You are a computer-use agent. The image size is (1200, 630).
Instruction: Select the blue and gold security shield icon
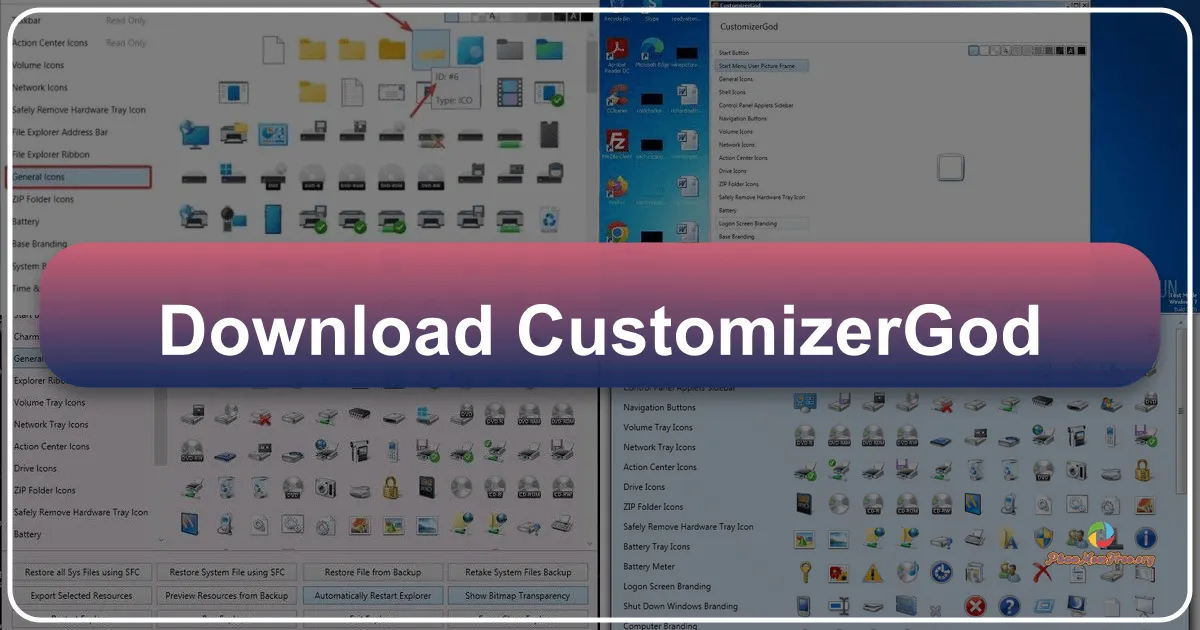click(x=1041, y=536)
